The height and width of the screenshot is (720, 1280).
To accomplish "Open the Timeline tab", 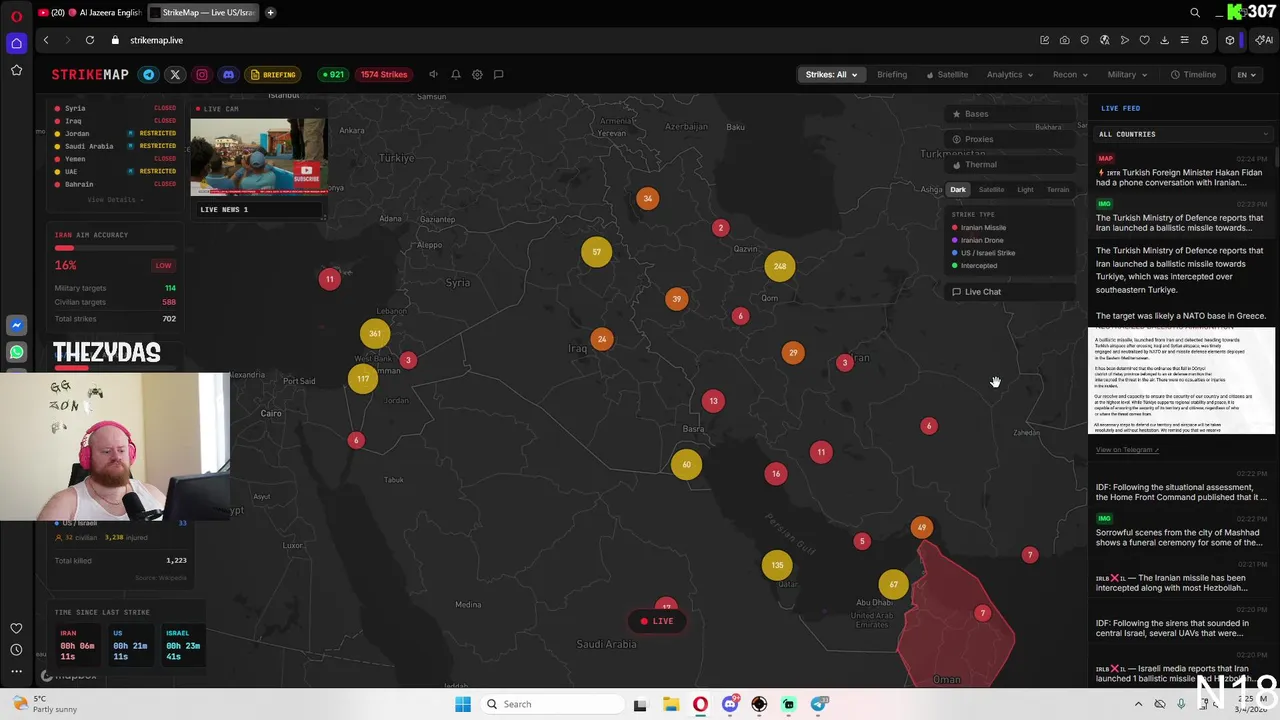I will coord(1194,74).
